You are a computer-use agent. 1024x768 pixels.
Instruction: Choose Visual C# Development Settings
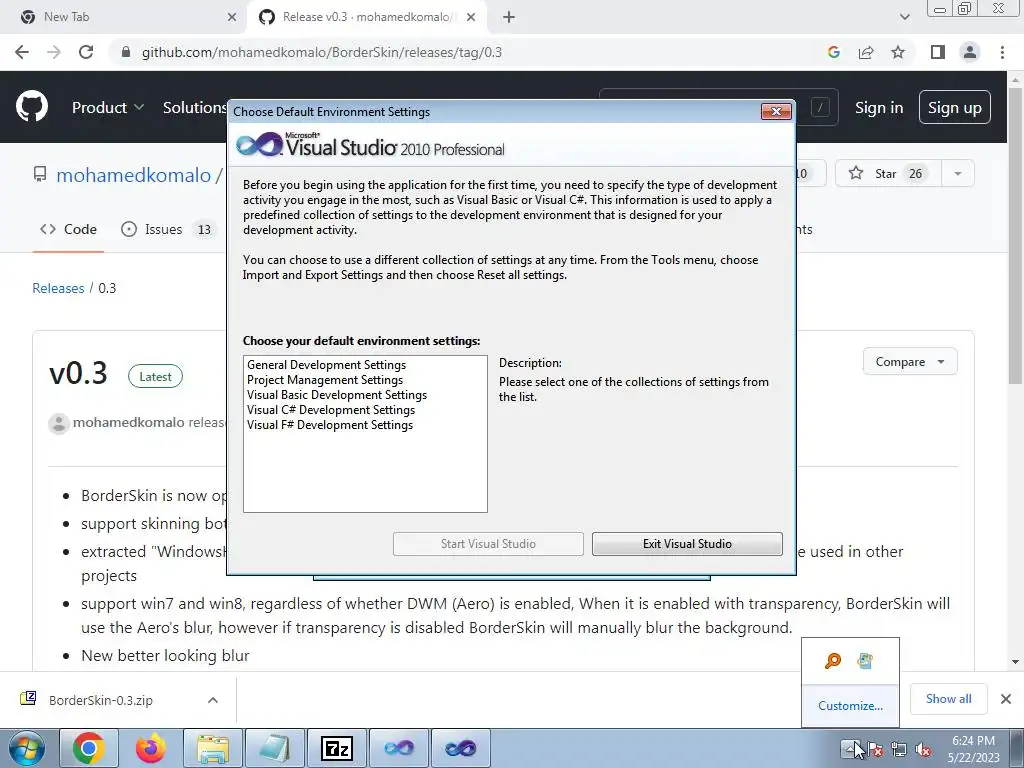point(330,410)
